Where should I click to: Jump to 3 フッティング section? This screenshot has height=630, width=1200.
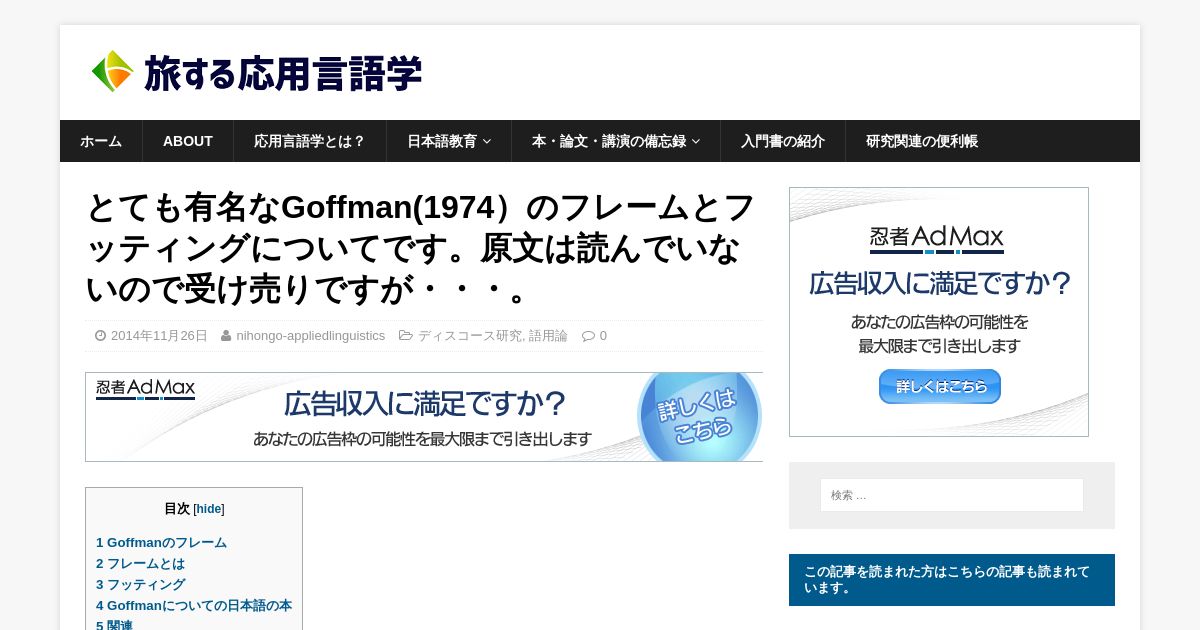pos(140,585)
